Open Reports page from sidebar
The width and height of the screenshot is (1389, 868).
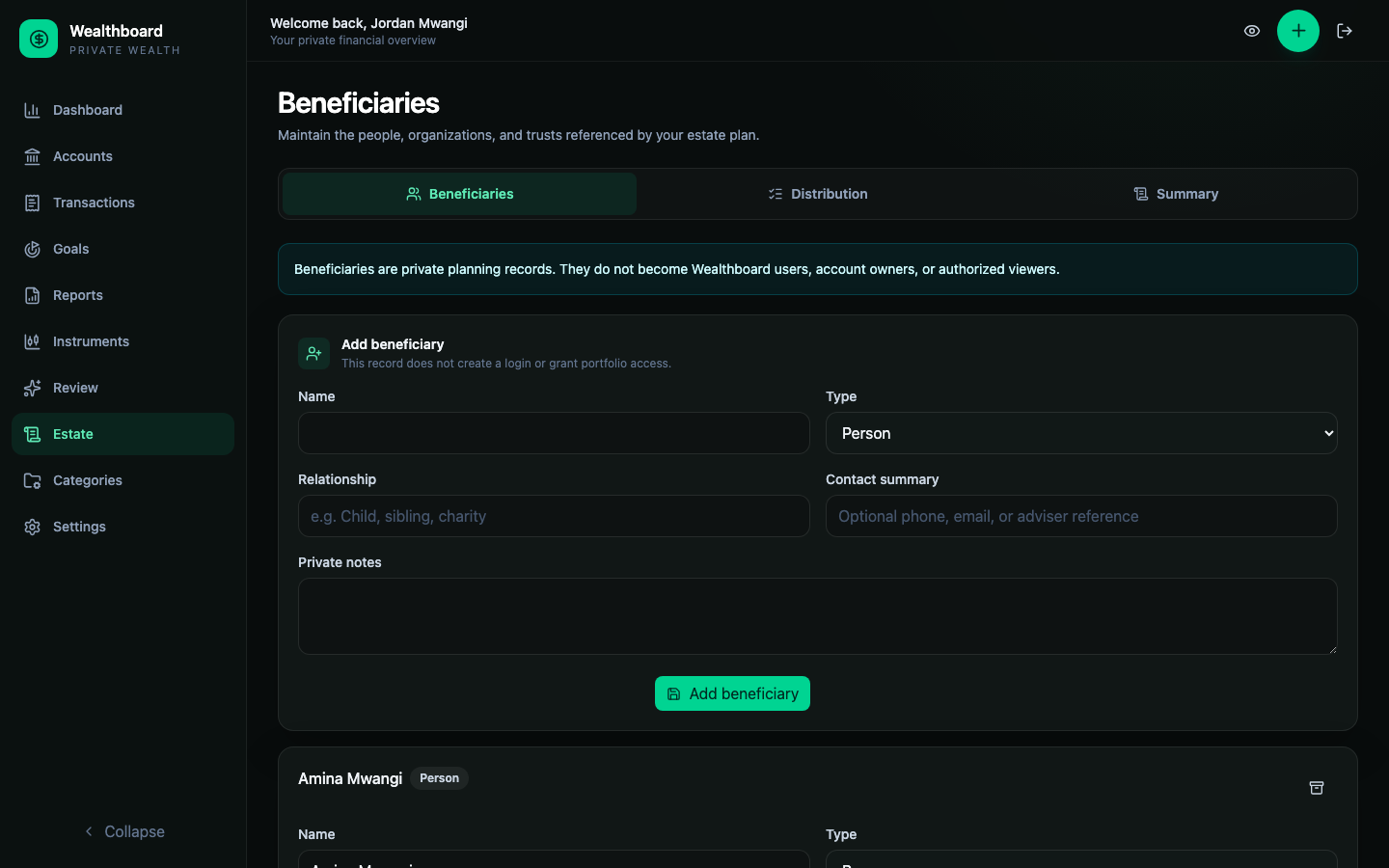point(123,295)
